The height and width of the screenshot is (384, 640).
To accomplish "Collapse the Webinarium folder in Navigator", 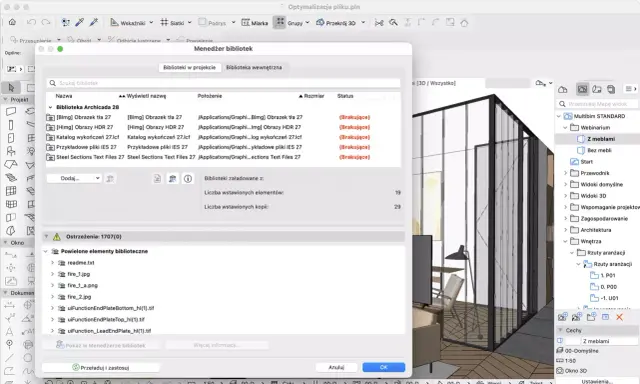I will tap(565, 128).
